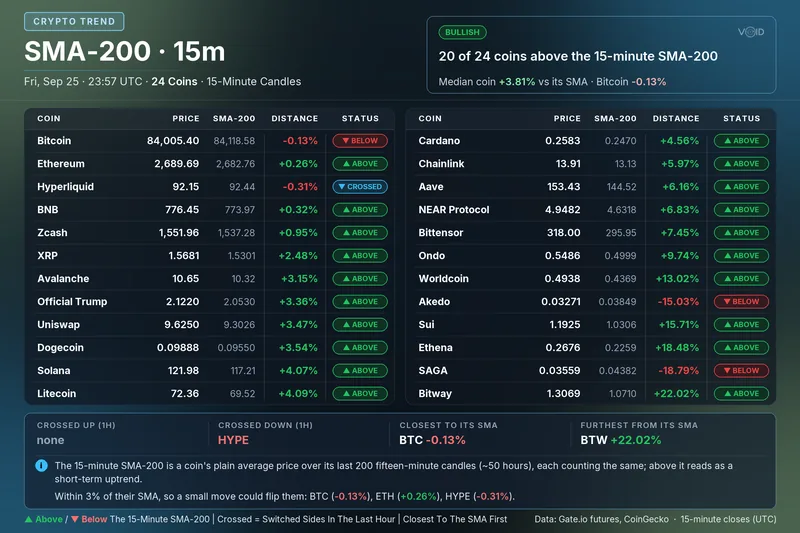Click the blue info icon
This screenshot has width=800, height=533.
pyautogui.click(x=41, y=466)
